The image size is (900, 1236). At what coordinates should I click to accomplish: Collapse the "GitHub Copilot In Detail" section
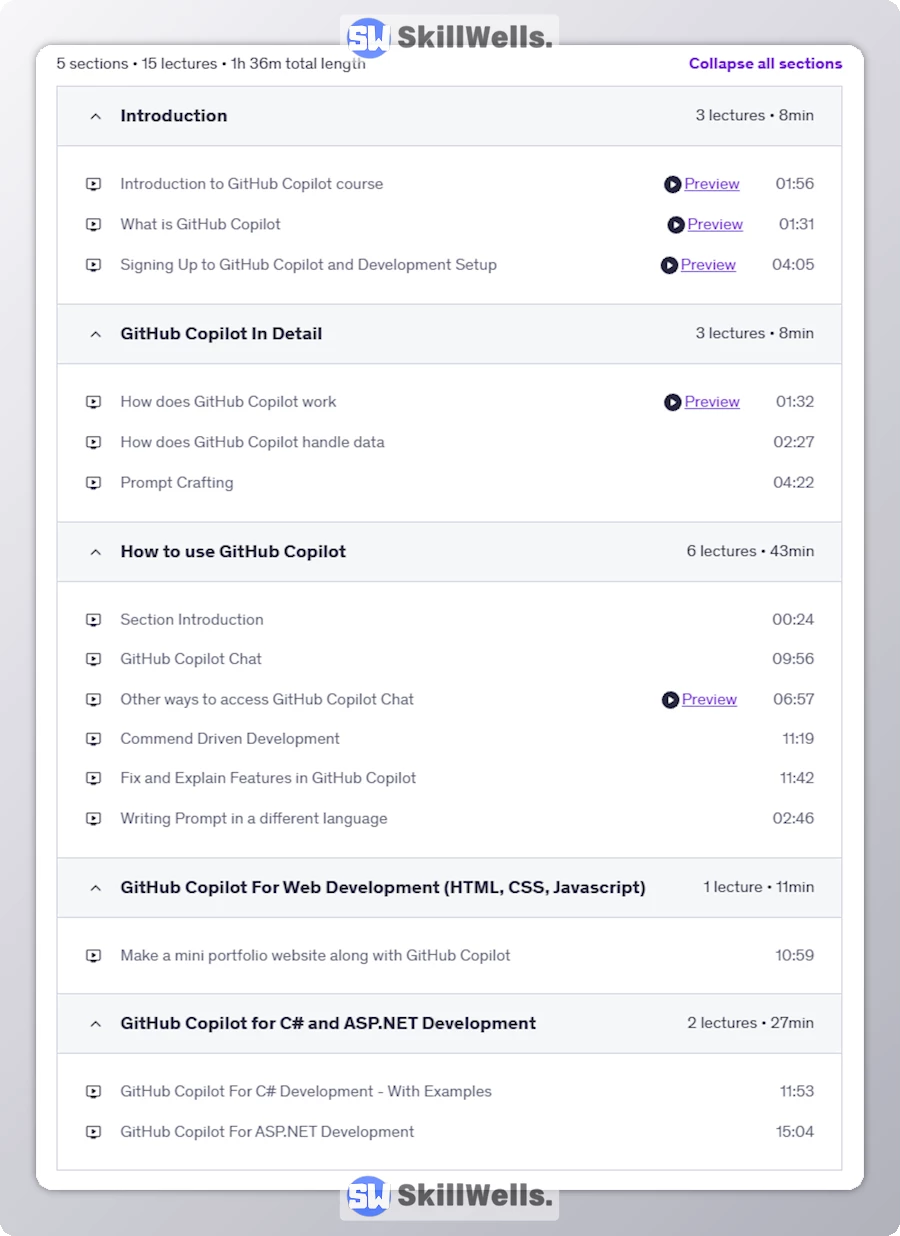click(x=95, y=334)
